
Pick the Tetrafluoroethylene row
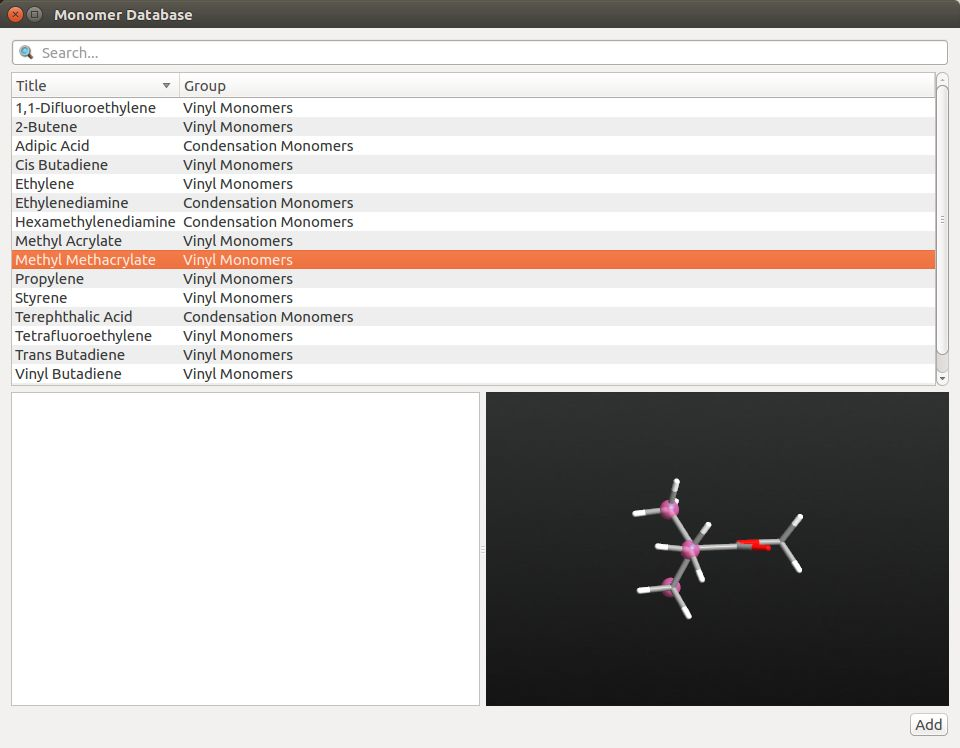click(83, 336)
